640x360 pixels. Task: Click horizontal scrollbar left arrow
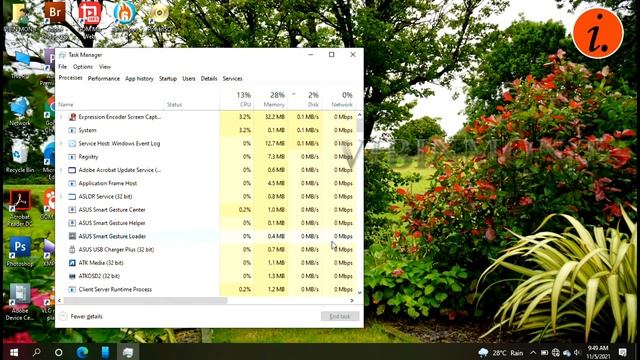click(x=60, y=301)
